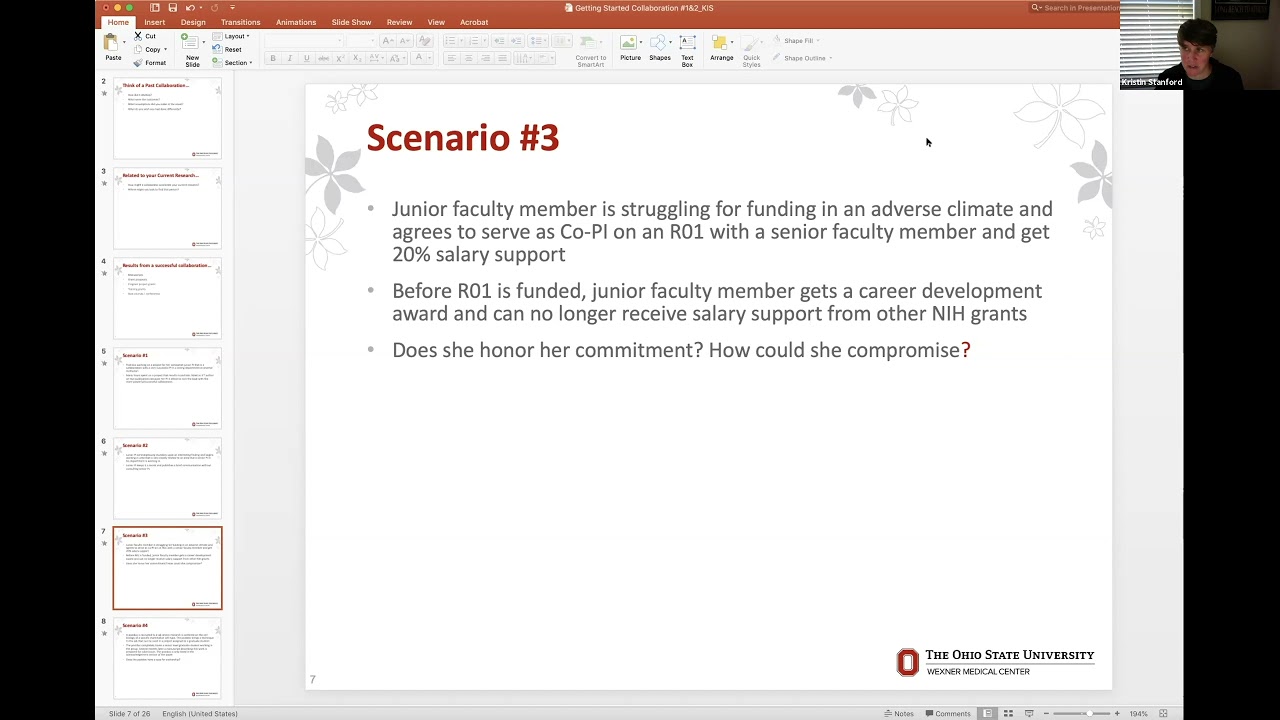Open sidebar layout icon in title bar
1280x720 pixels.
154,7
